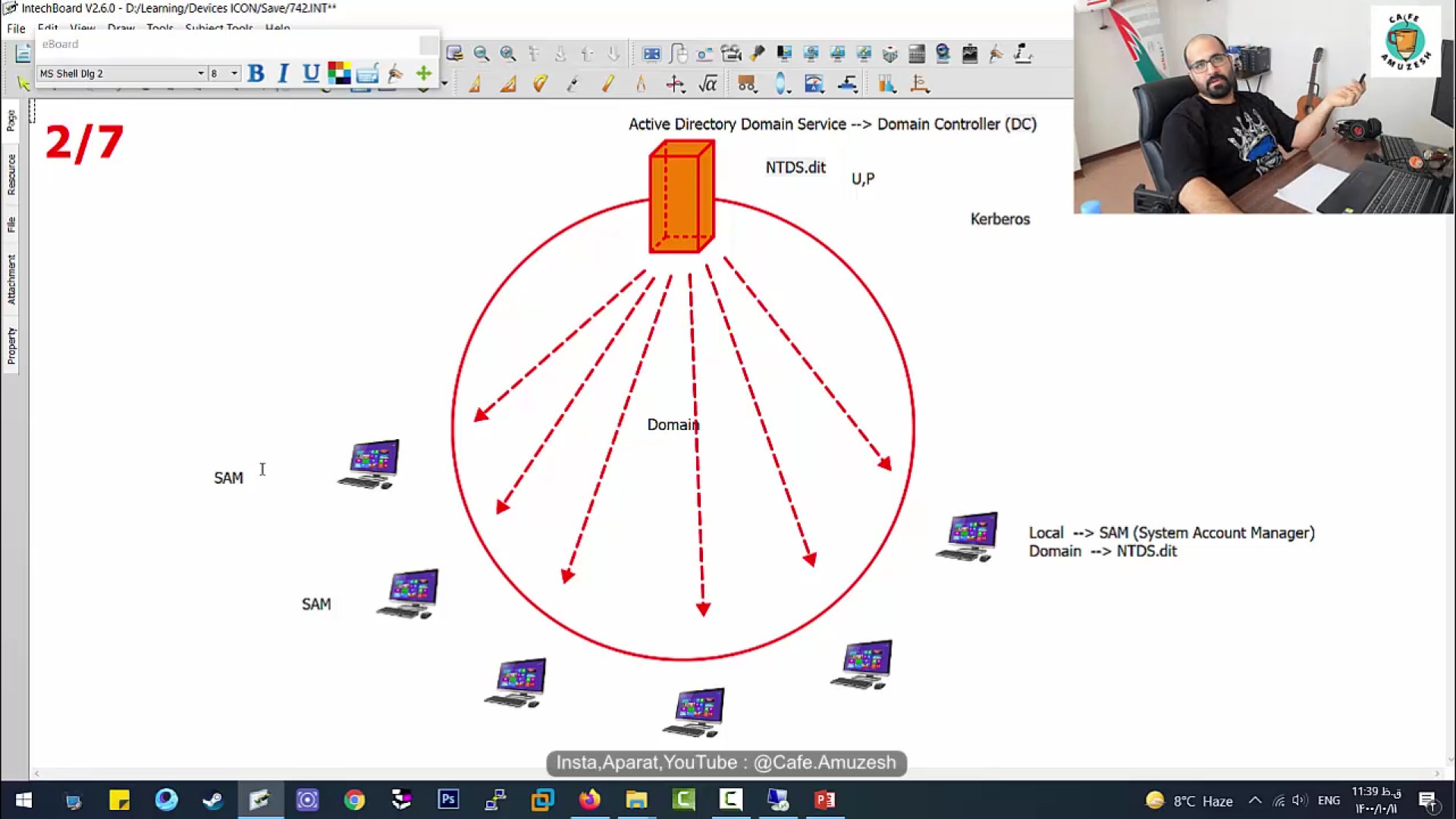The image size is (1456, 819).
Task: Open the text color palette
Action: [x=339, y=74]
